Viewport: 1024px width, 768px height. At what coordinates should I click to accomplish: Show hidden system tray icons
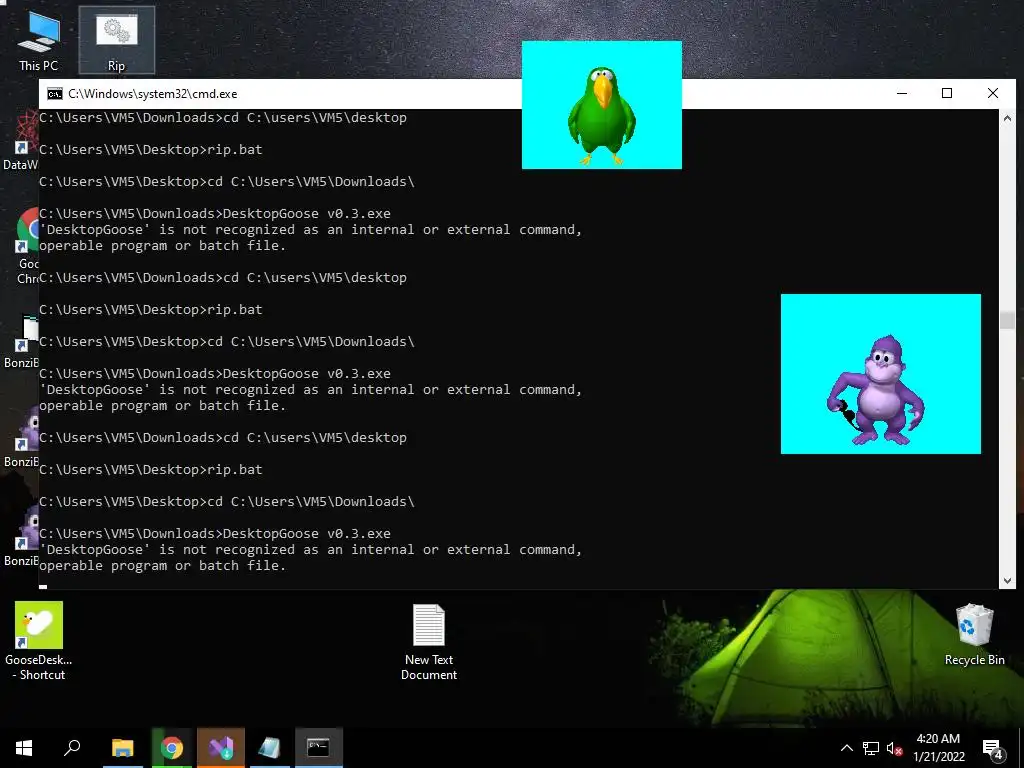point(846,748)
